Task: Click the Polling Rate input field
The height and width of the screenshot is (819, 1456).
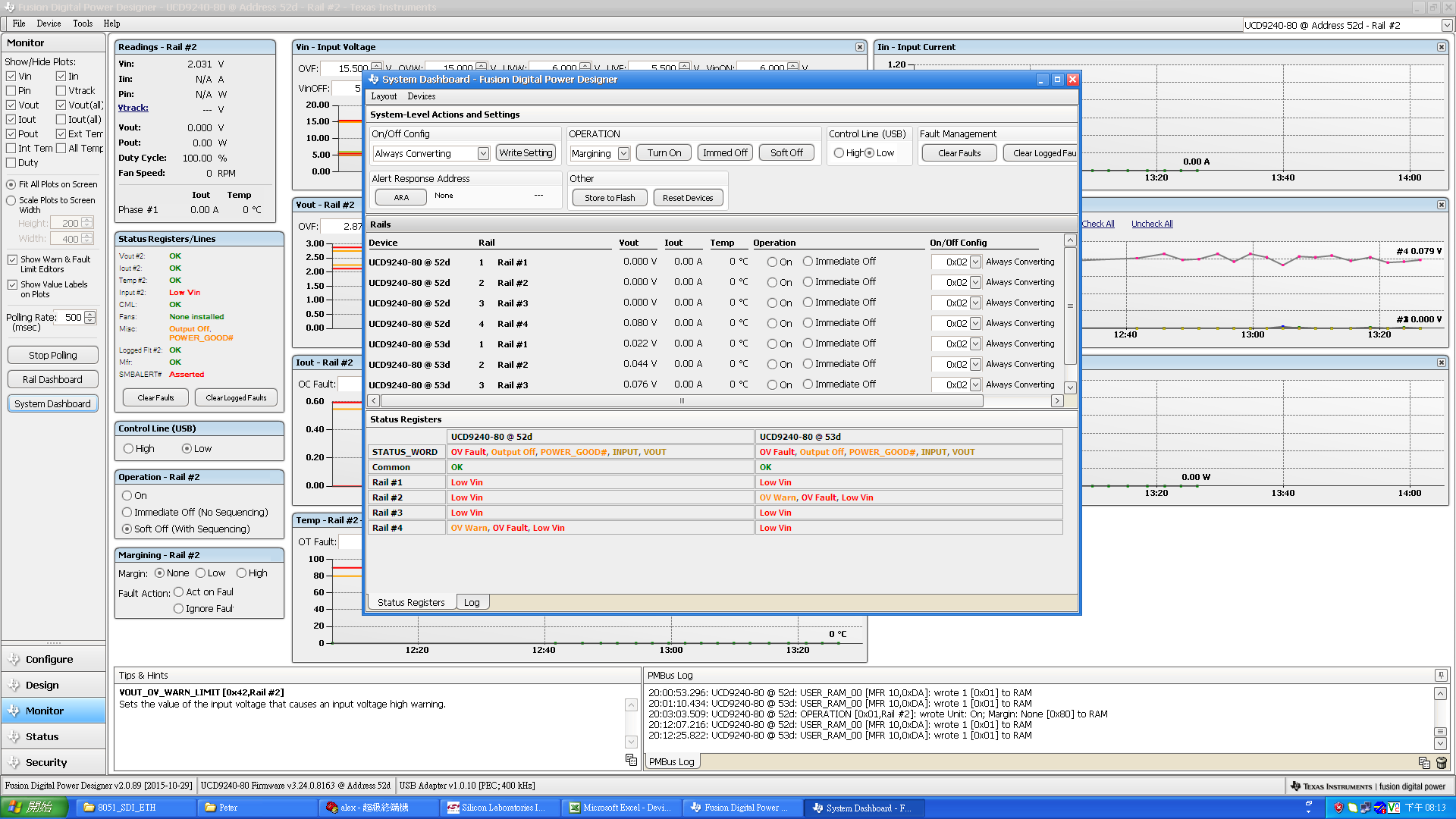Action: click(x=71, y=318)
